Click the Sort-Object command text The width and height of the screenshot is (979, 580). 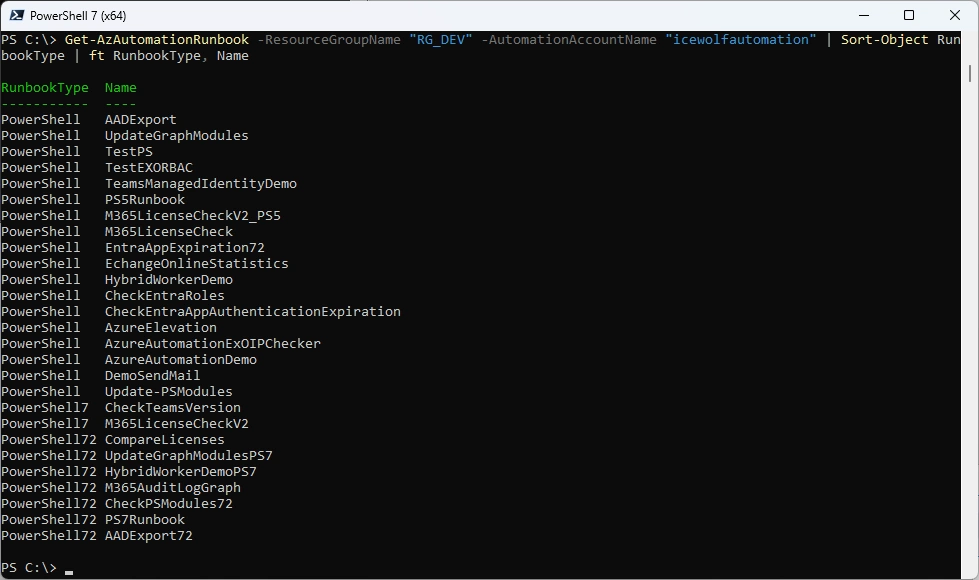click(885, 40)
